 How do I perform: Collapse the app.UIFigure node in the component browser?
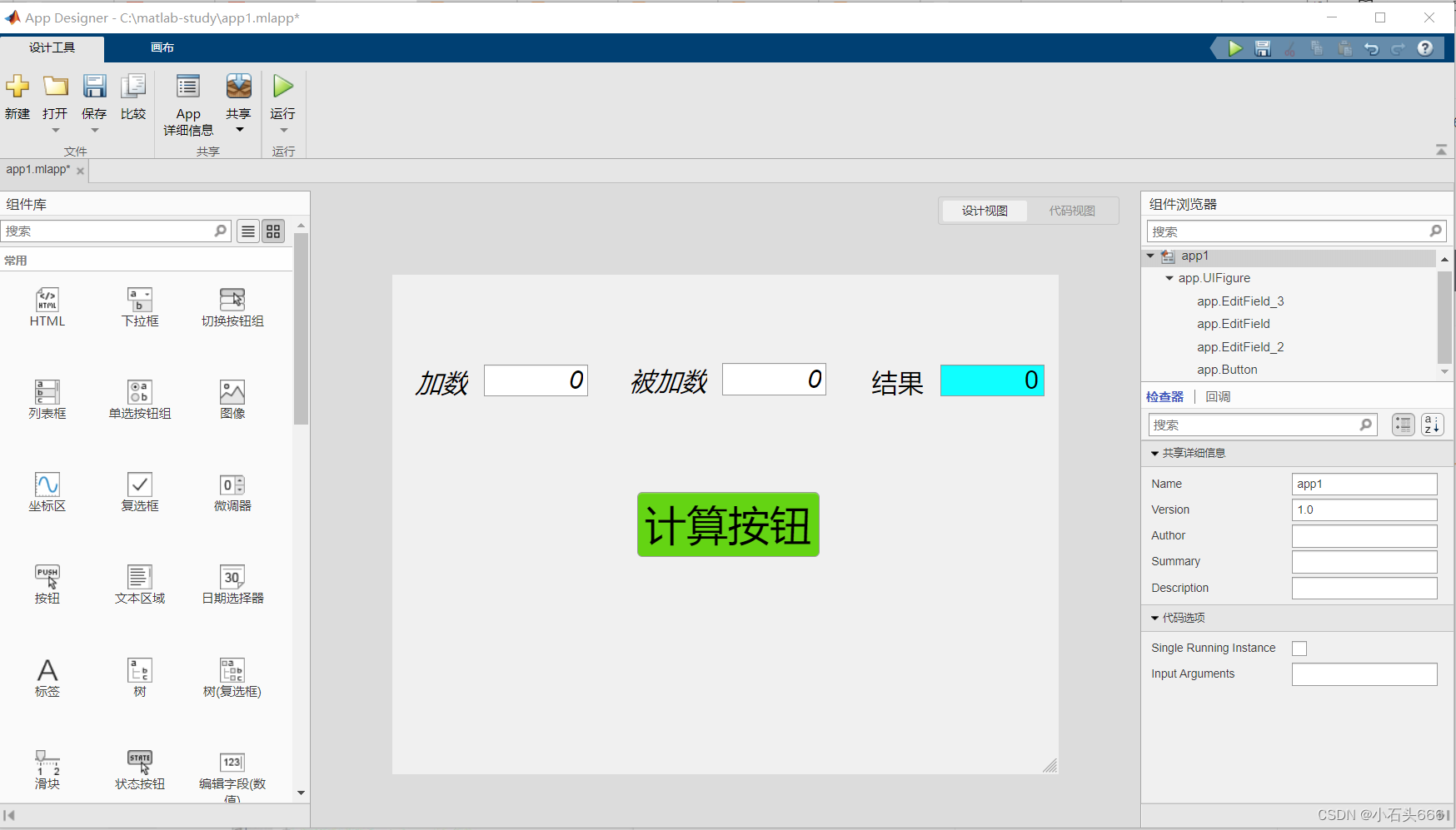1169,278
